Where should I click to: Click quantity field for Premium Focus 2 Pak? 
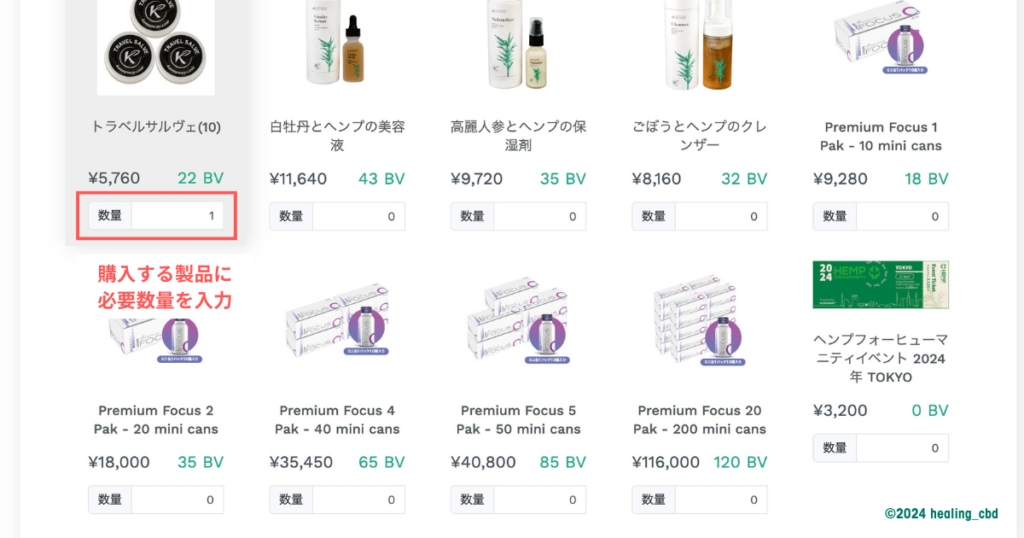[x=177, y=500]
